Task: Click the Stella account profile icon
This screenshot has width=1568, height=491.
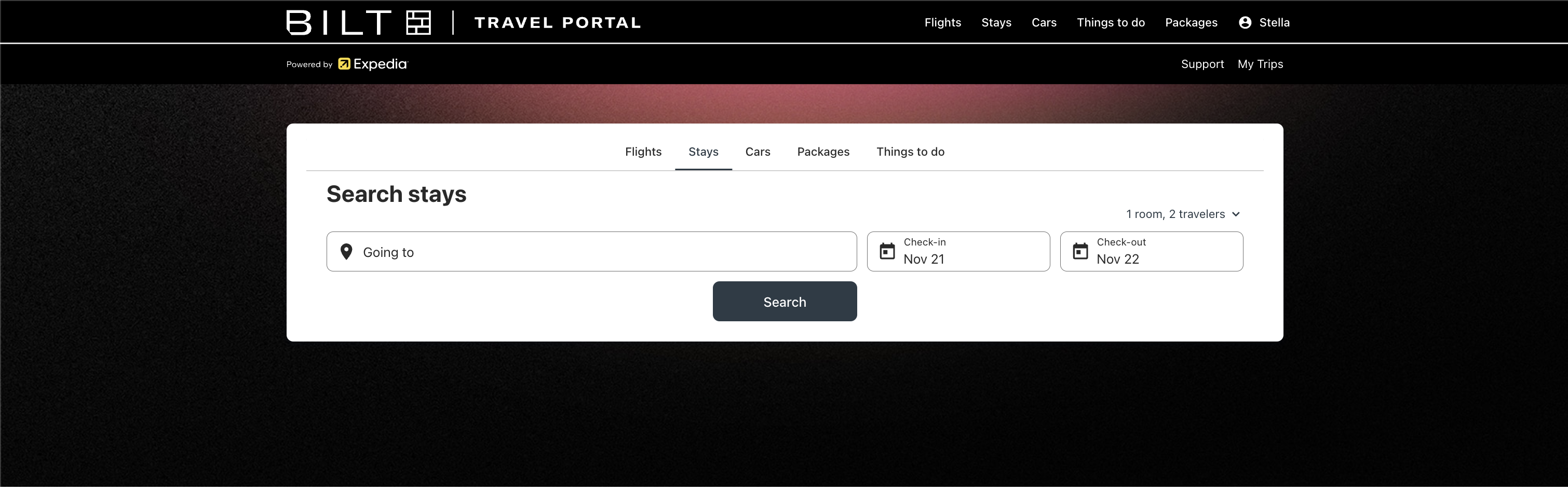Action: pyautogui.click(x=1245, y=22)
